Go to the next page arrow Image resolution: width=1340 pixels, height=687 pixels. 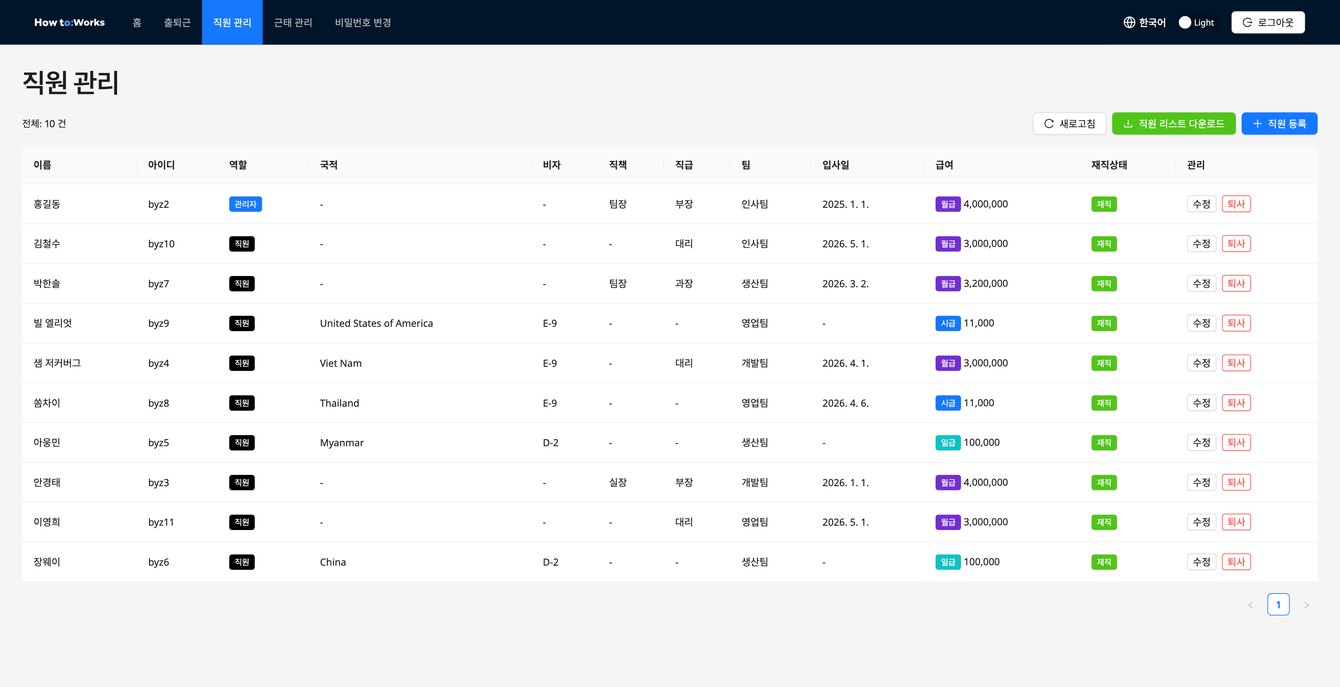click(1306, 605)
